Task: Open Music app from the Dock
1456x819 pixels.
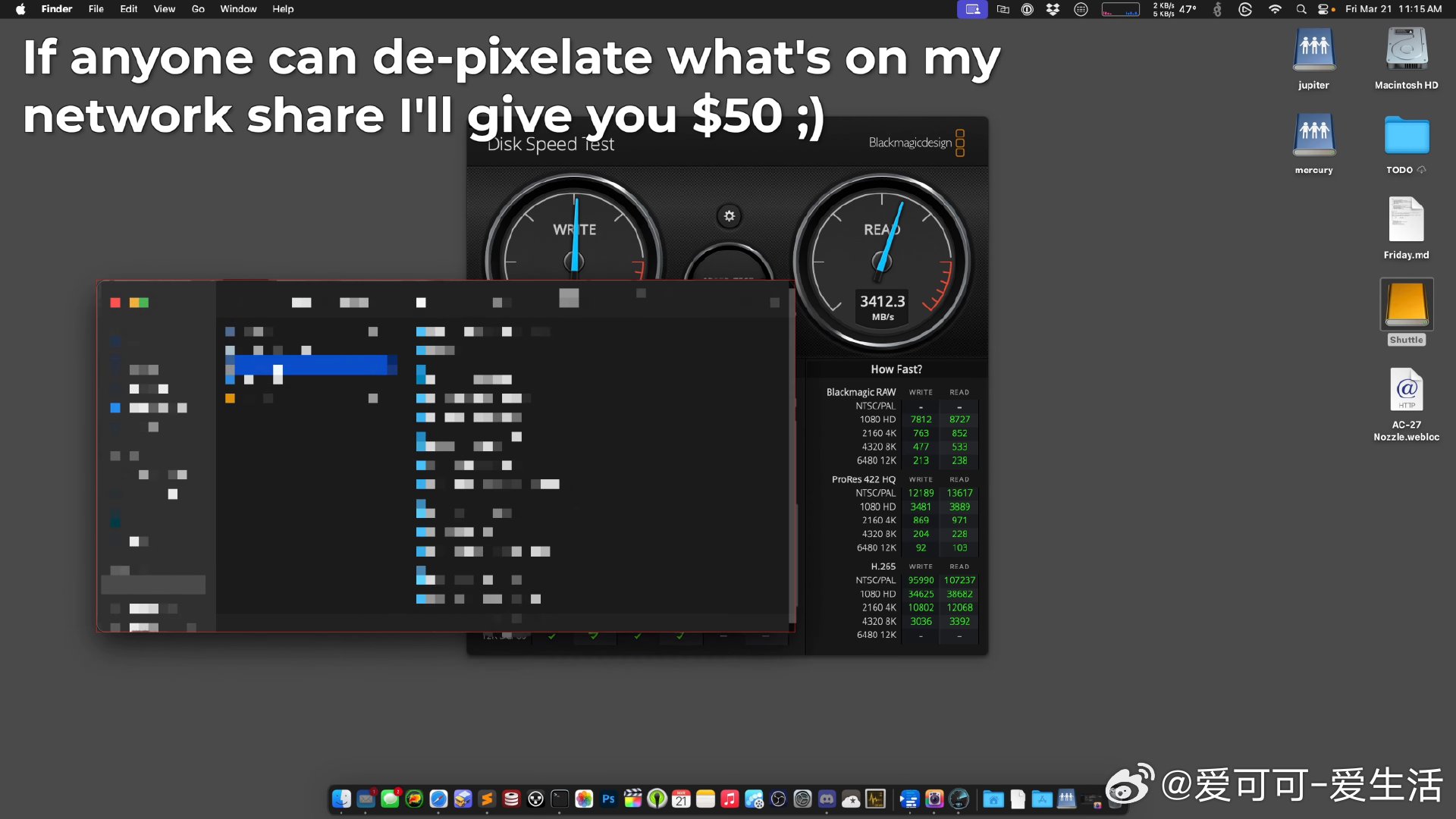Action: (730, 799)
